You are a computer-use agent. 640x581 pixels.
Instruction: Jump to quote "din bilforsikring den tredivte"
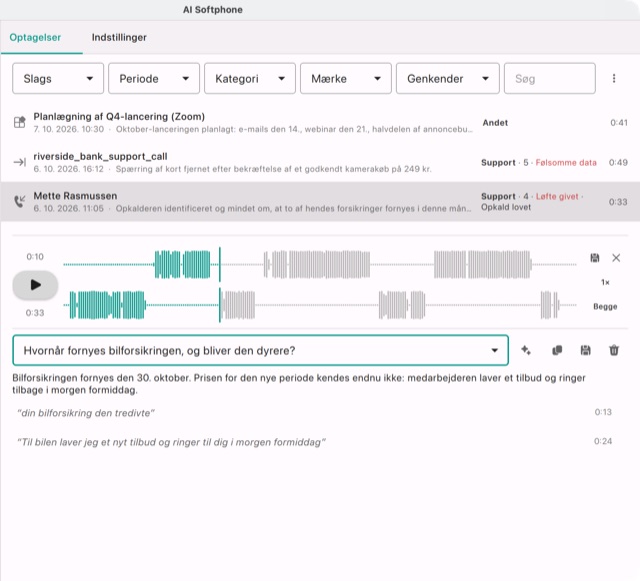click(x=86, y=413)
